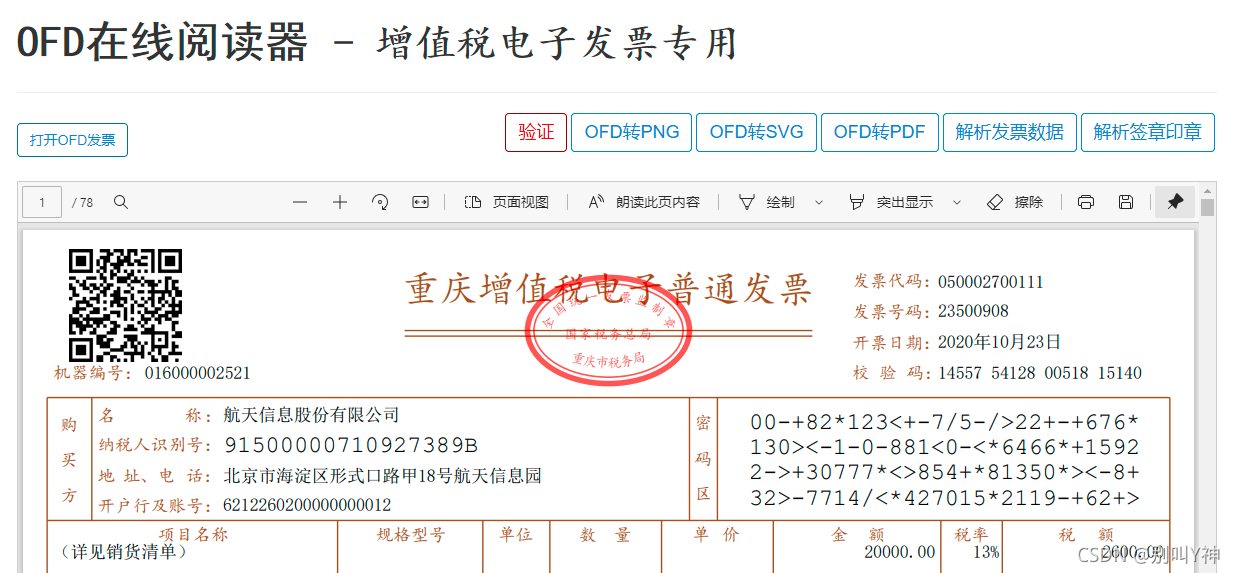This screenshot has height=573, width=1235.
Task: Click bank account 6212260200000000012
Action: pyautogui.click(x=307, y=505)
